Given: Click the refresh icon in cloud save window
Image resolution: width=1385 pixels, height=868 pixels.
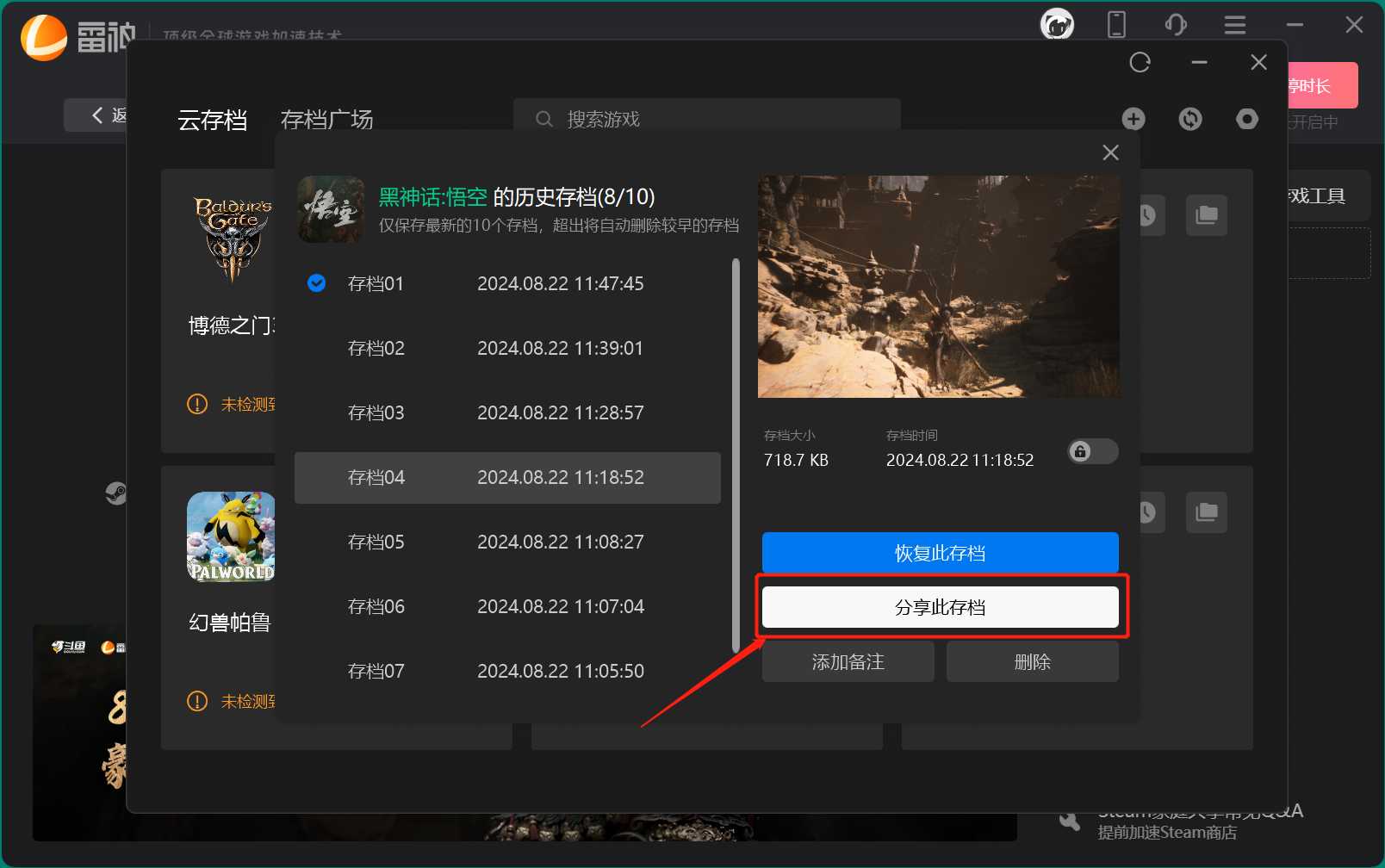Looking at the screenshot, I should pos(1140,63).
